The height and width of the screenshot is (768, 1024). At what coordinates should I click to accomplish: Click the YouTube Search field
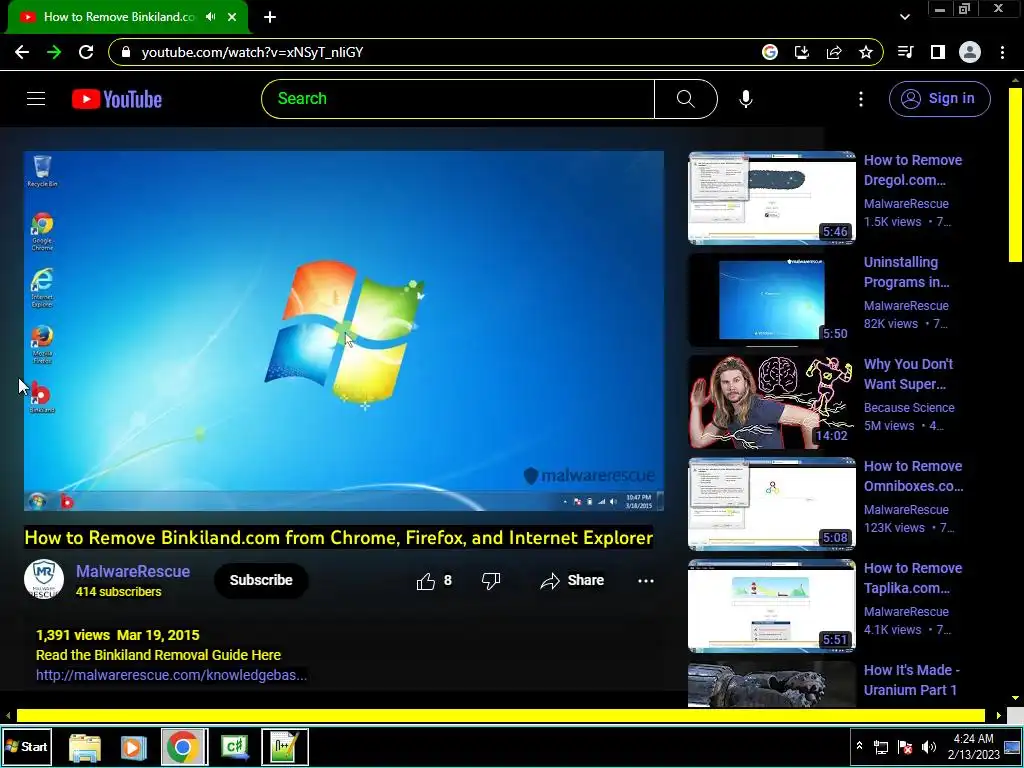458,99
